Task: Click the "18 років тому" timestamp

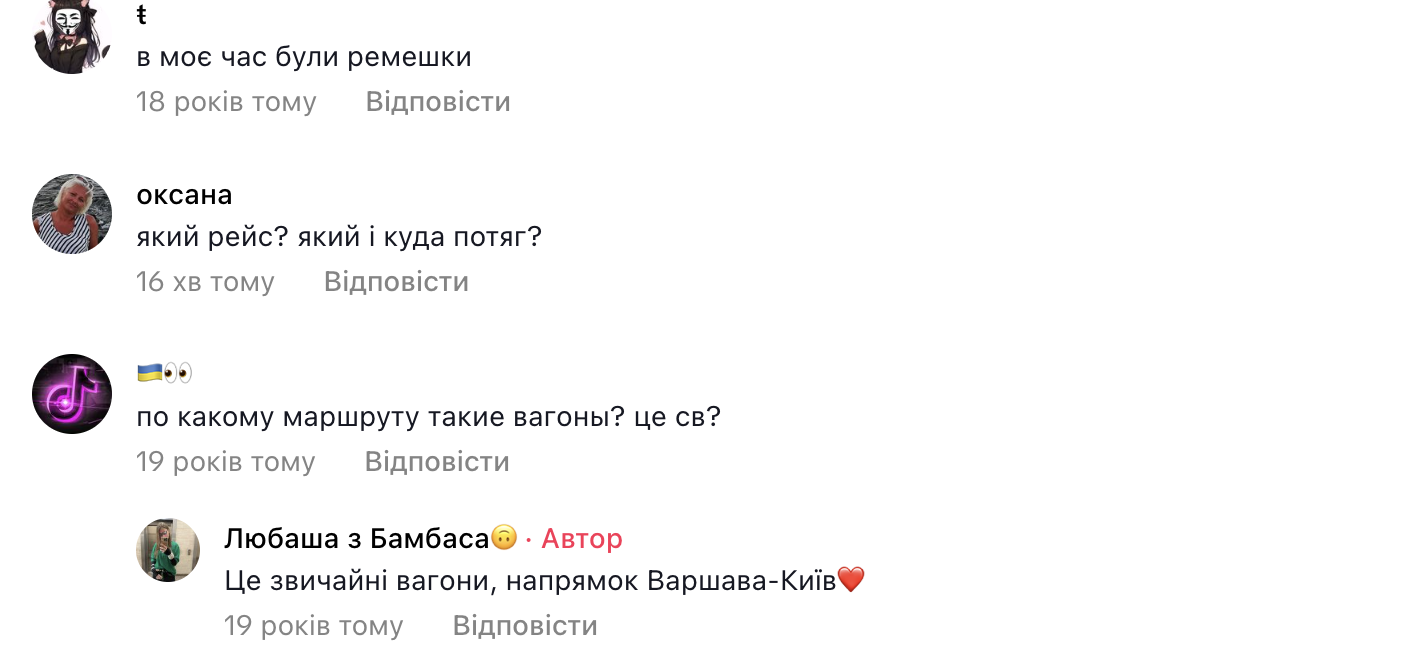Action: pos(226,102)
